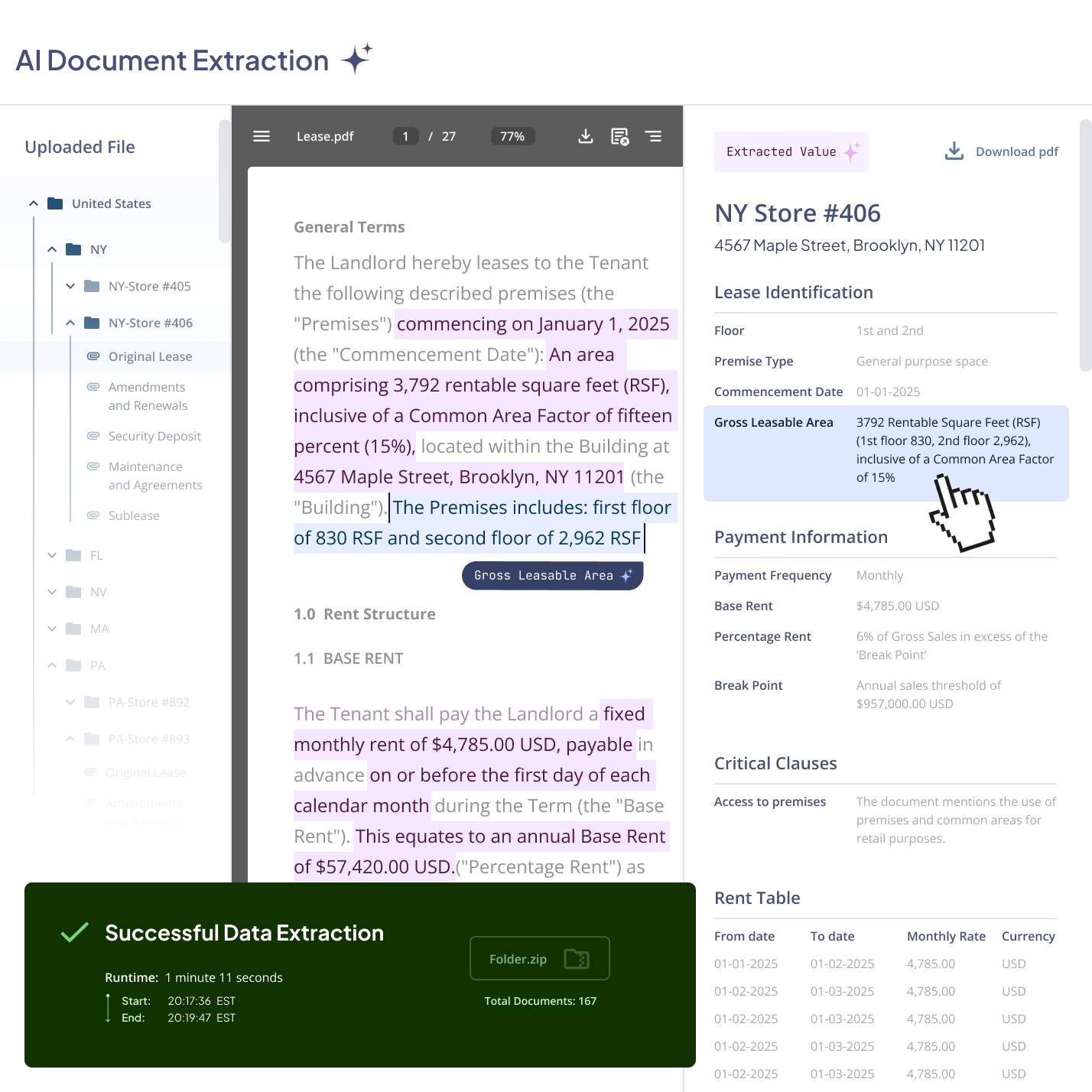Select the Original Lease file under NY-Store #406
Viewport: 1092px width, 1092px height.
[x=150, y=356]
